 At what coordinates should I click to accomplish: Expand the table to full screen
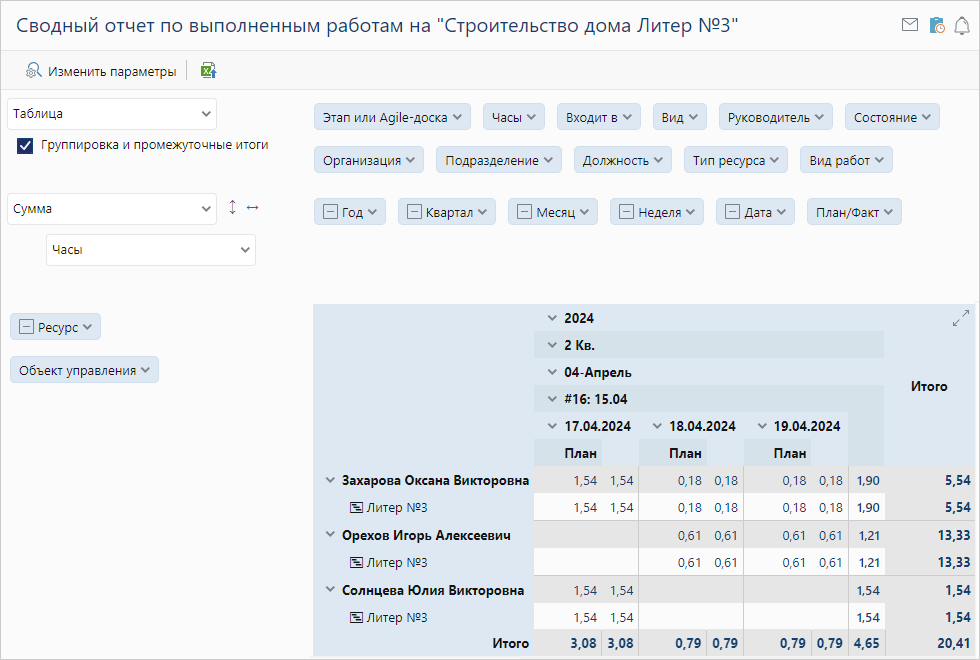[960, 319]
